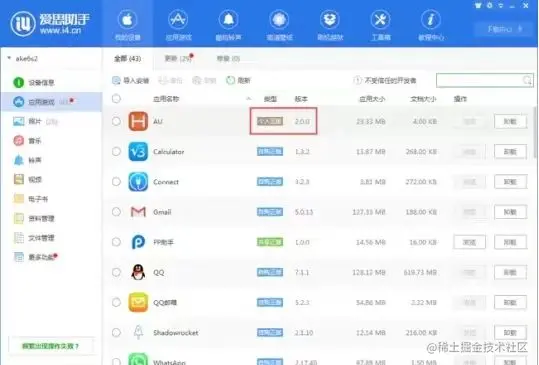Select 应用游戏 in the left sidebar
This screenshot has height=365, width=539.
[52, 102]
